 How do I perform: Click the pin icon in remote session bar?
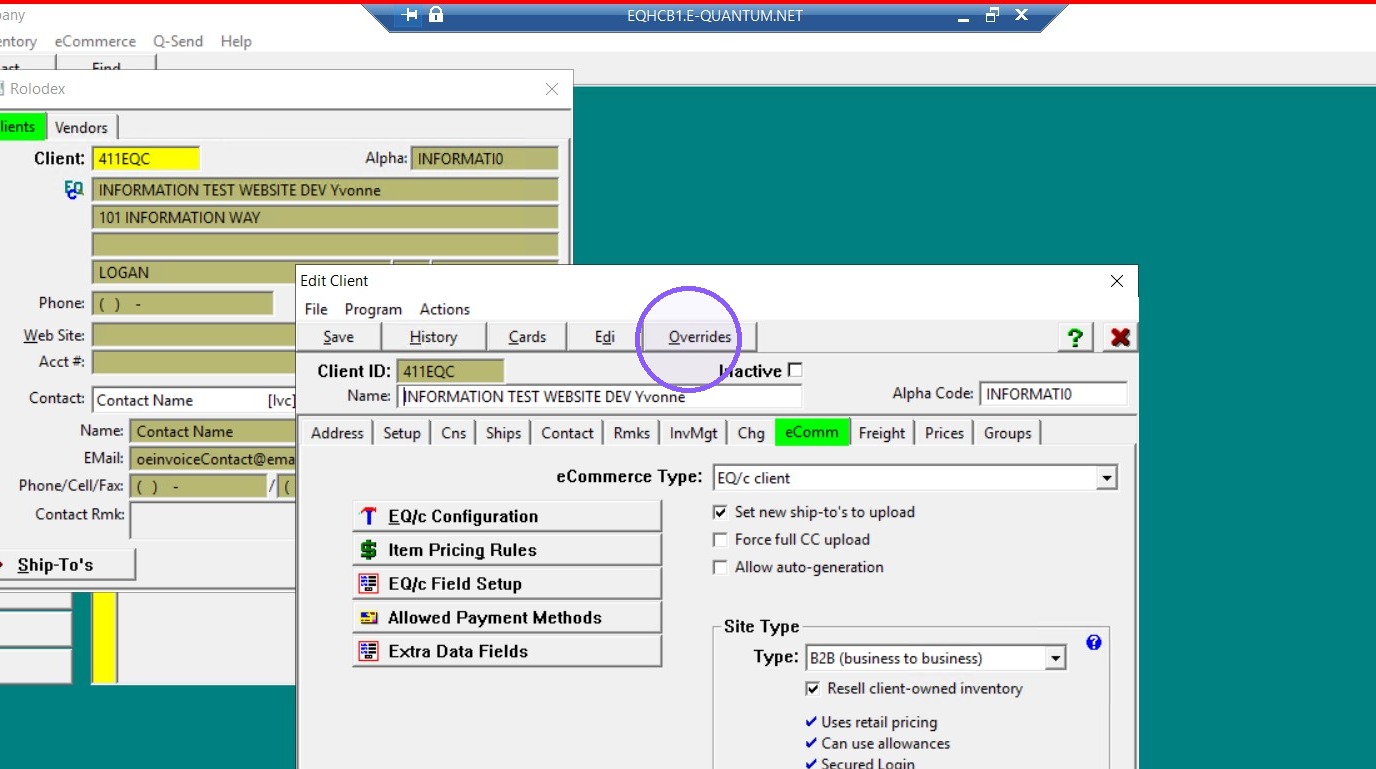409,15
